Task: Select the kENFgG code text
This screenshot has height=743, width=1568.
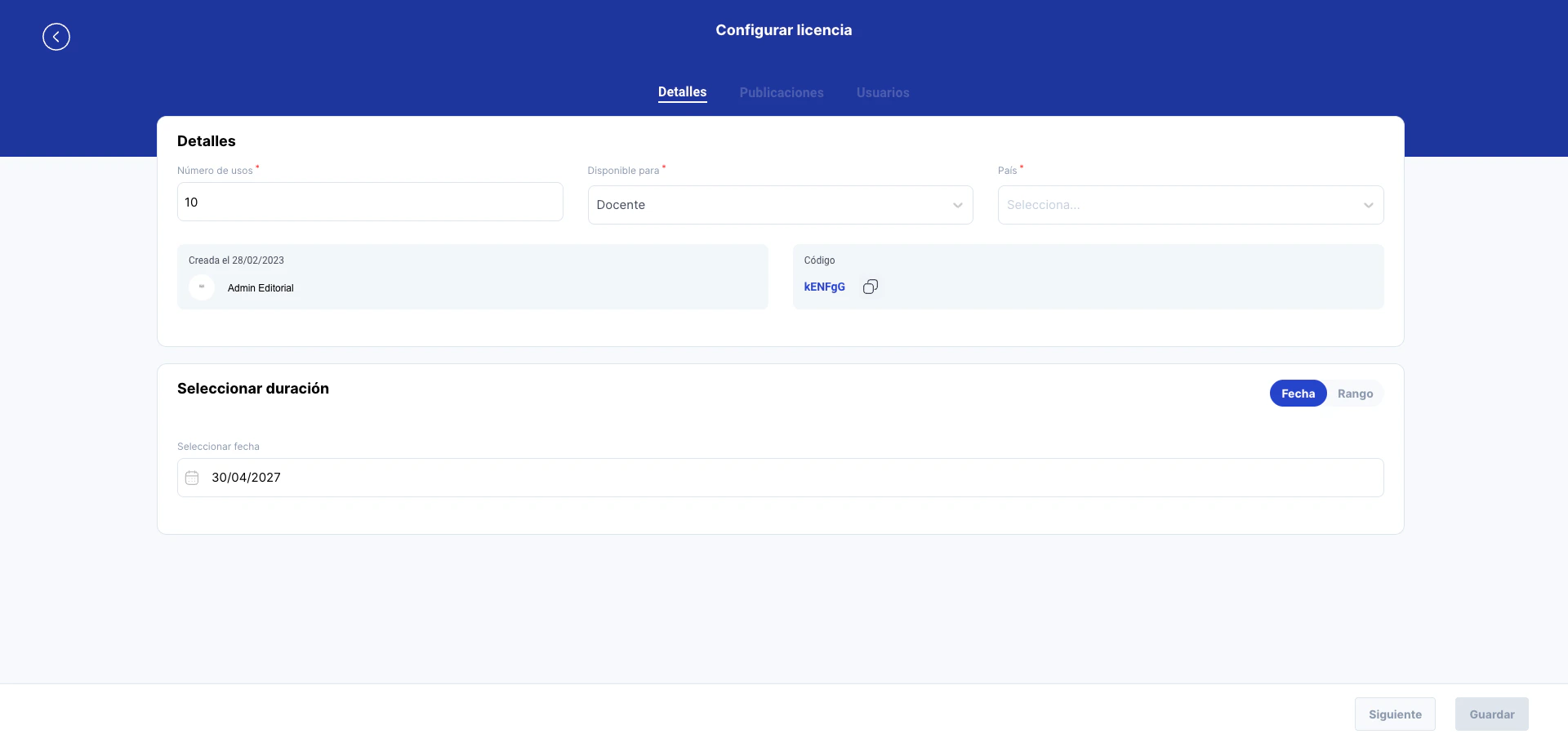Action: [x=824, y=287]
